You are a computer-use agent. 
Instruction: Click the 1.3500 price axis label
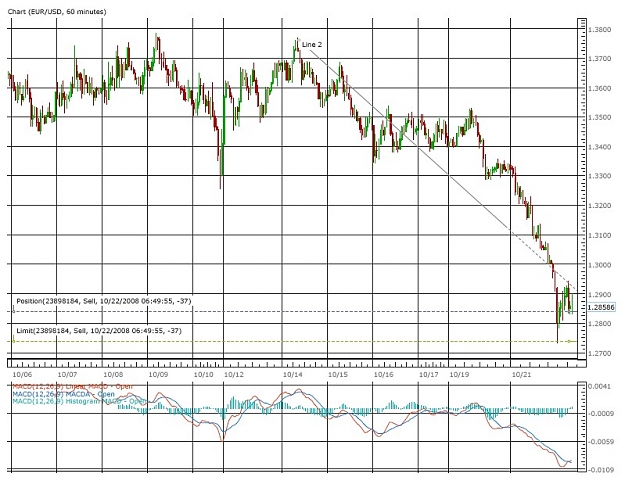click(x=599, y=118)
